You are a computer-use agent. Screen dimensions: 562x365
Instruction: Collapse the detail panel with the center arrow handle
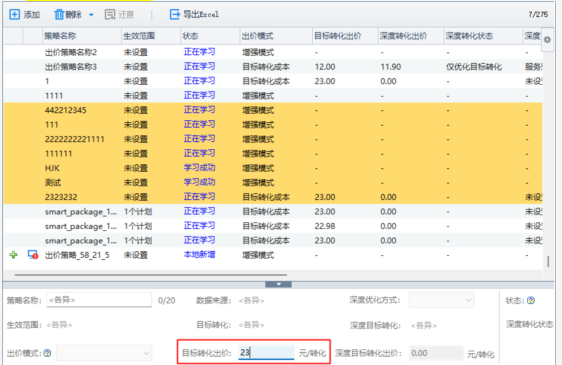(x=278, y=284)
